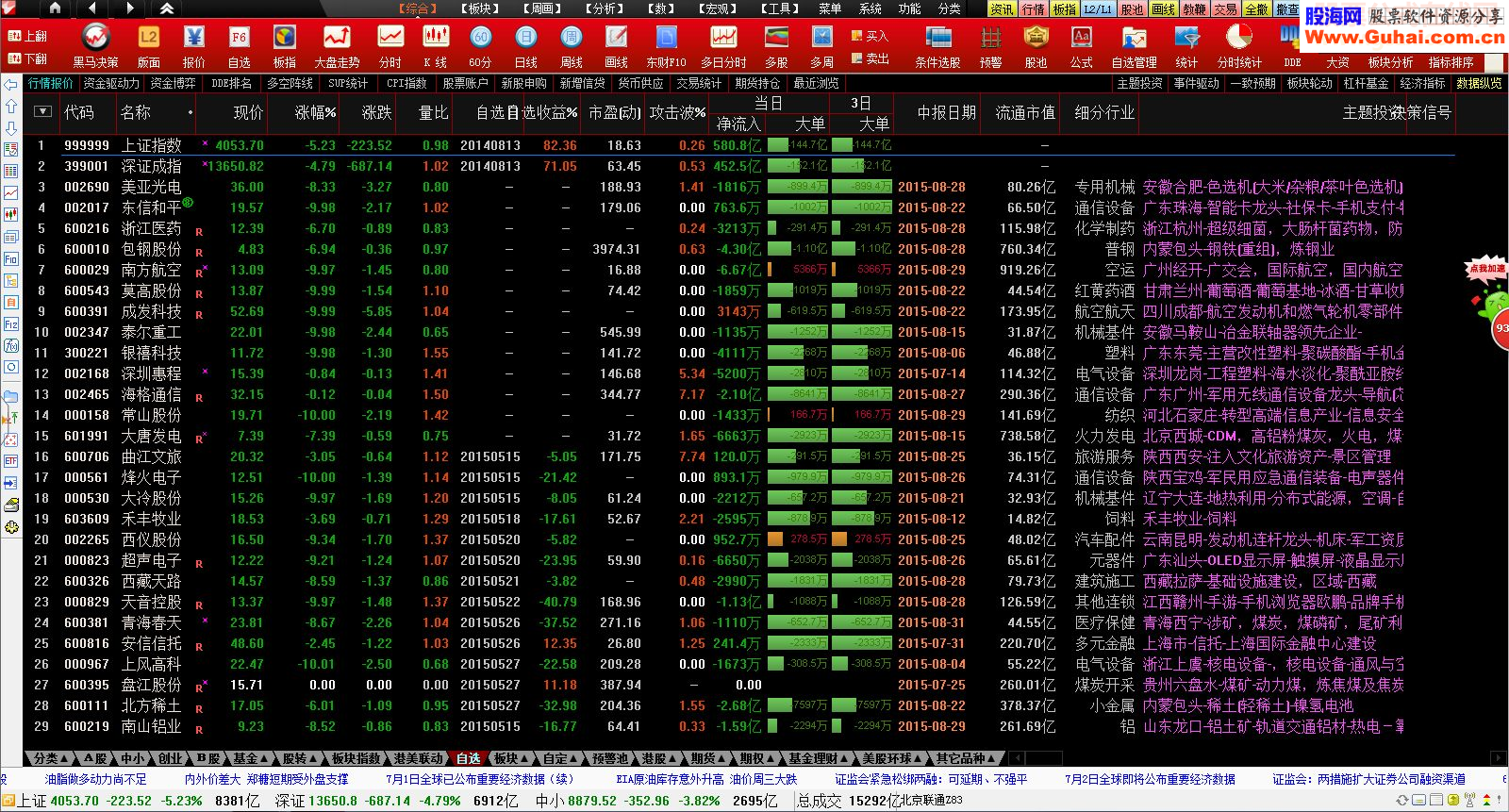Open the 预警 alert tool
The width and height of the screenshot is (1509, 812).
point(990,45)
